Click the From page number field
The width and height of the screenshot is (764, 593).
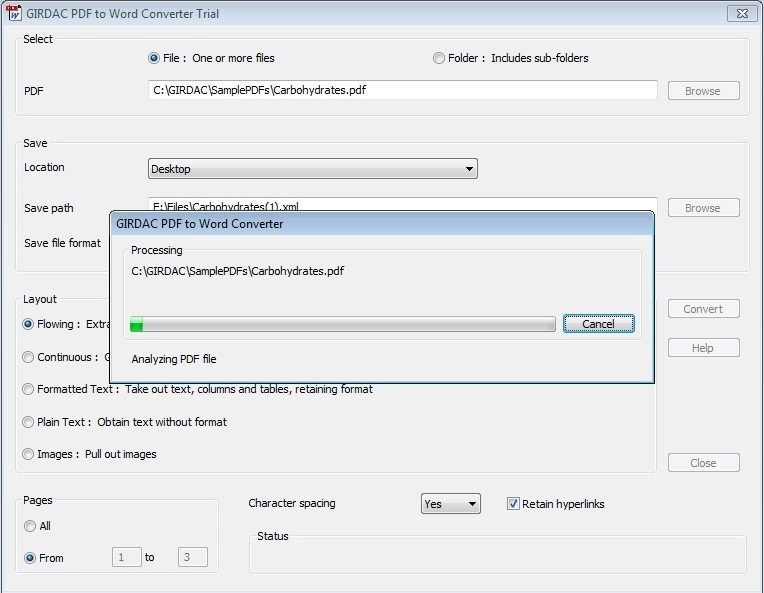pos(127,557)
